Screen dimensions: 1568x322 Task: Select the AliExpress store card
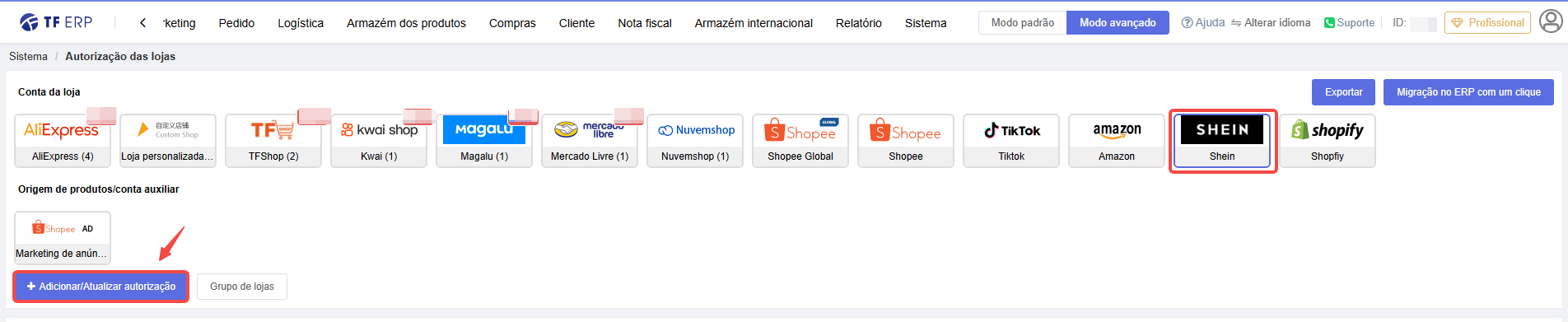tap(63, 141)
